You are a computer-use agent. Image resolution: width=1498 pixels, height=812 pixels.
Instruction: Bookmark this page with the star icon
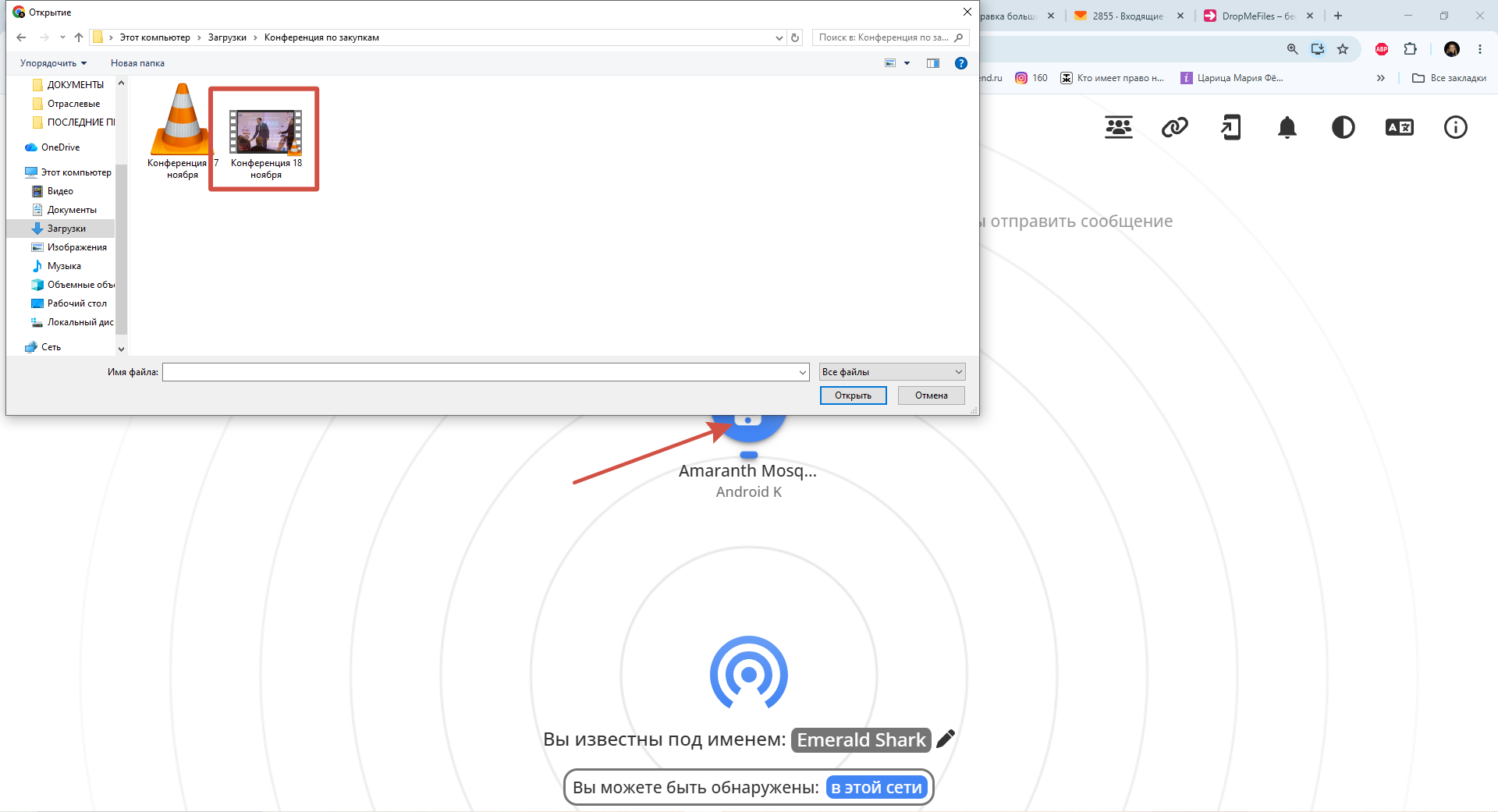pyautogui.click(x=1343, y=49)
